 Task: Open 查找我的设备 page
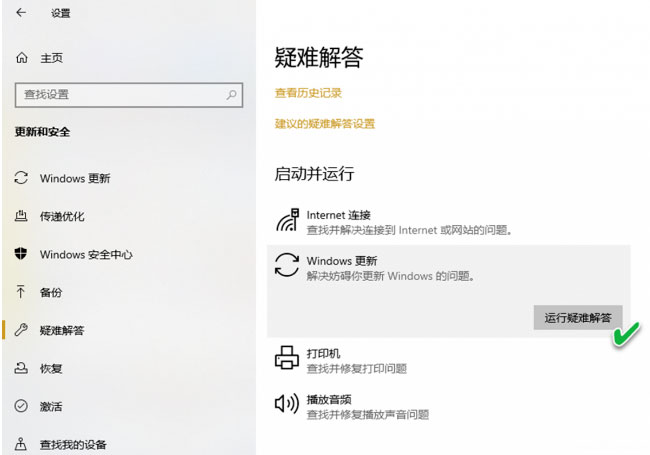73,445
